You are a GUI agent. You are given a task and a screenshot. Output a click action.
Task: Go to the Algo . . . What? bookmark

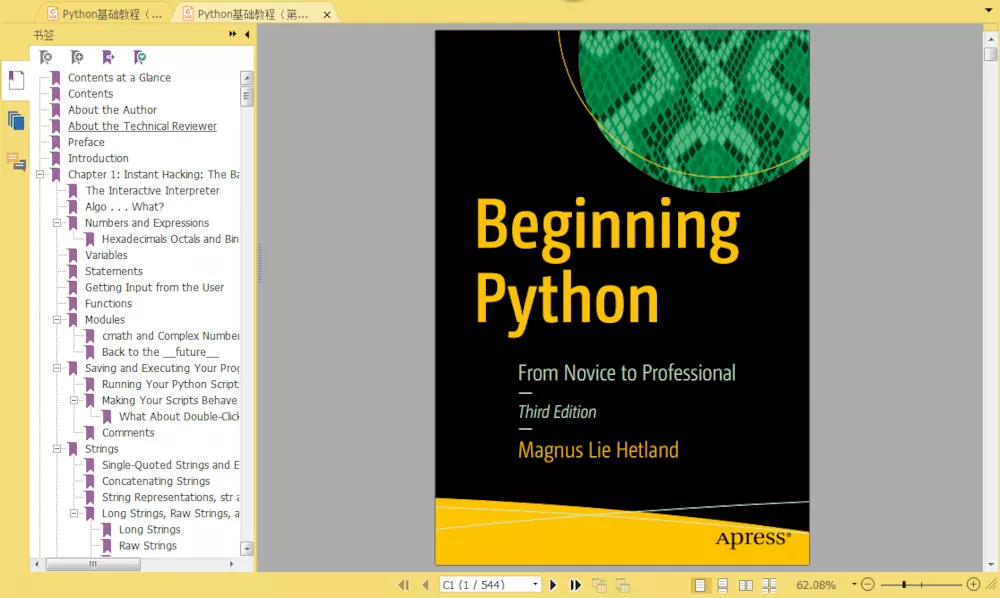click(x=124, y=207)
